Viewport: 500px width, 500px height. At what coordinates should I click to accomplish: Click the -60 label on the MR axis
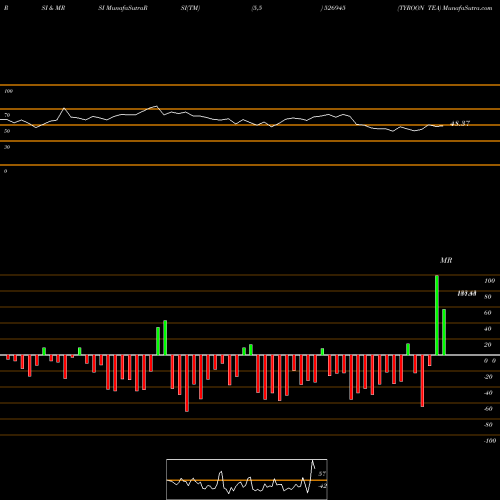click(x=488, y=409)
